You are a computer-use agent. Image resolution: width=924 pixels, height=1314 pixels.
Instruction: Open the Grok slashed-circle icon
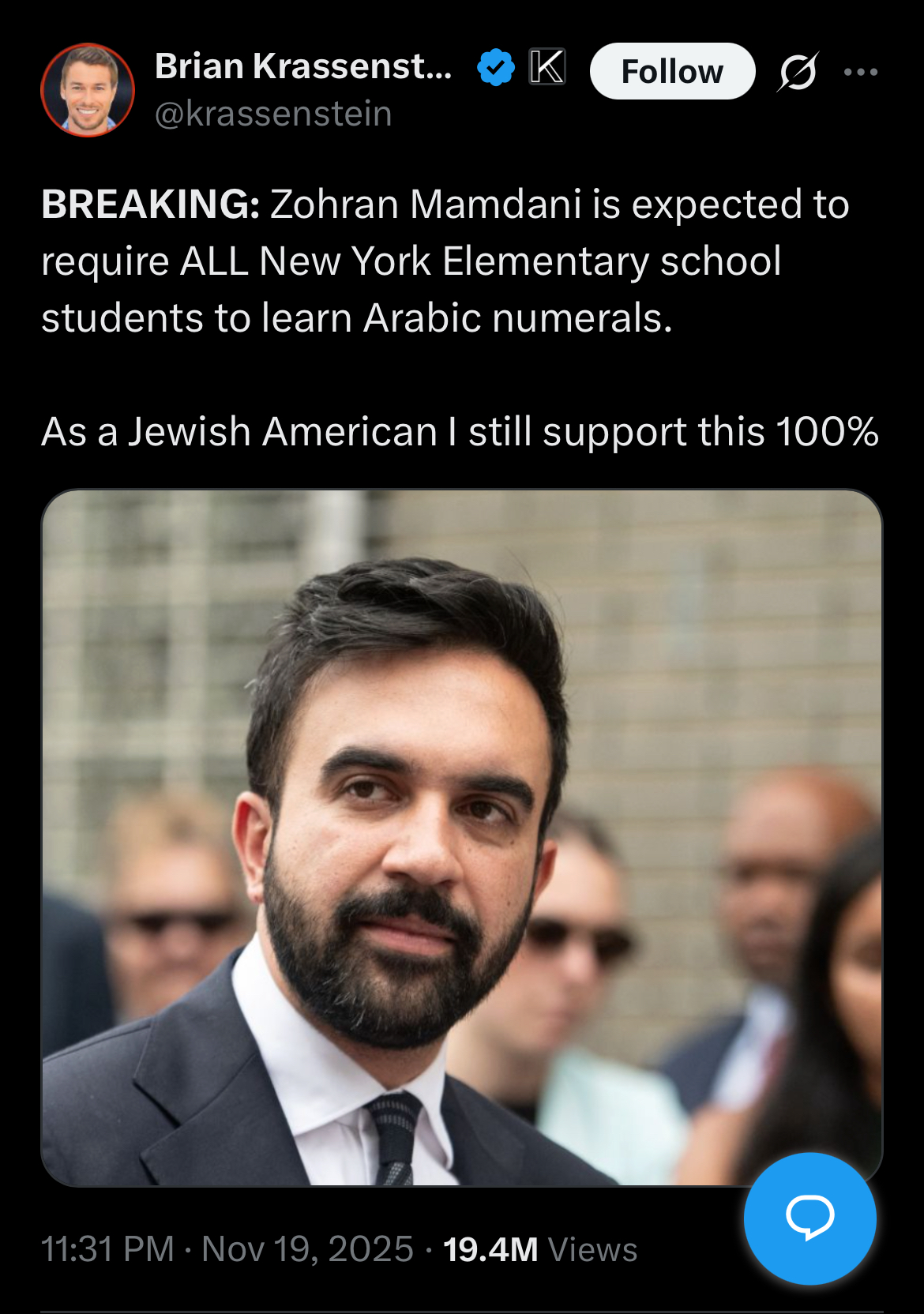click(x=798, y=72)
